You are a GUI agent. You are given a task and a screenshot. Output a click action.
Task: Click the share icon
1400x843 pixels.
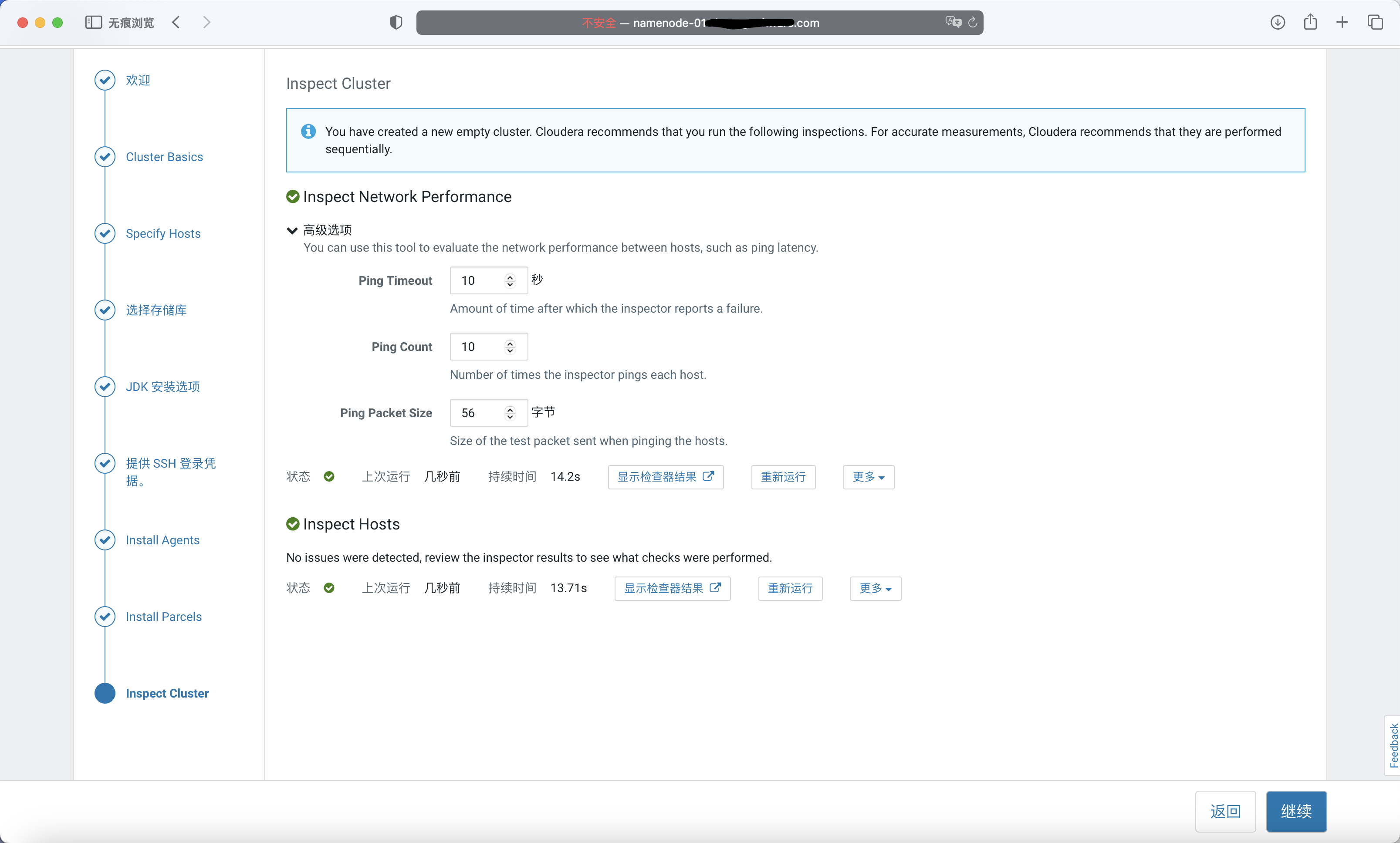[1310, 22]
